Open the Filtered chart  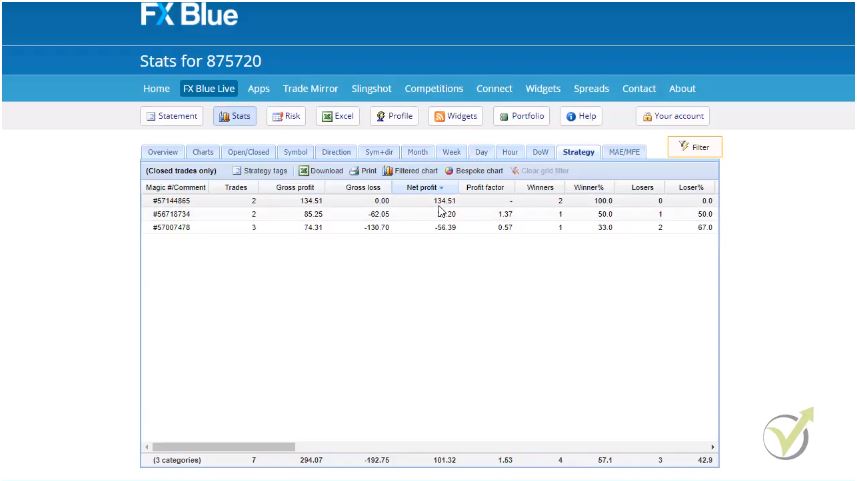[410, 171]
